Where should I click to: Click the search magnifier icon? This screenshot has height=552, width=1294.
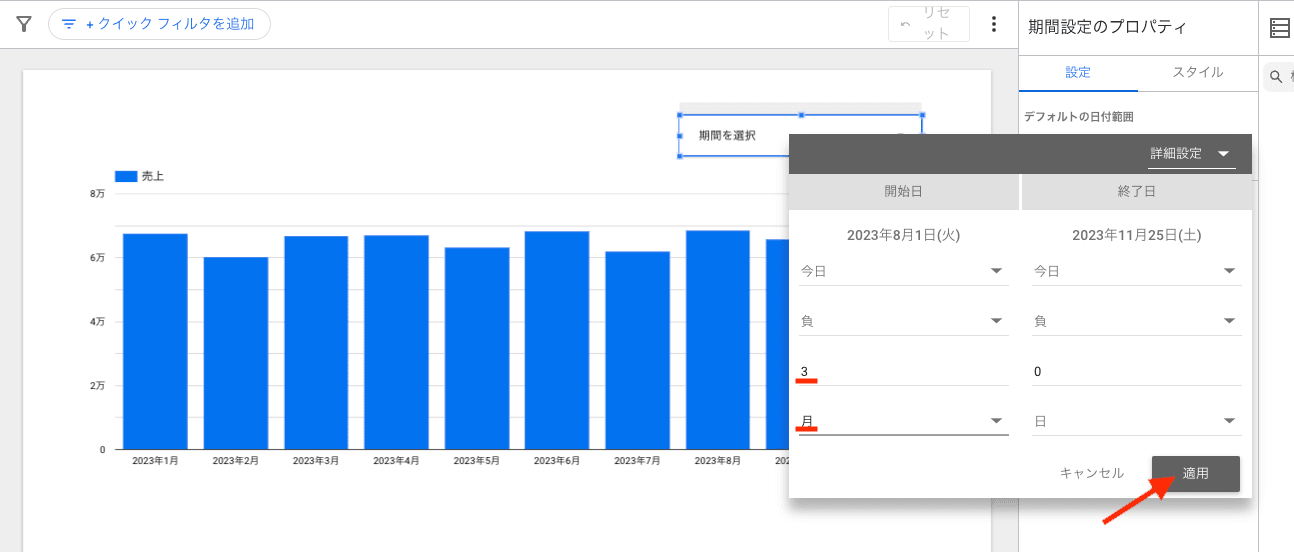click(x=1275, y=77)
